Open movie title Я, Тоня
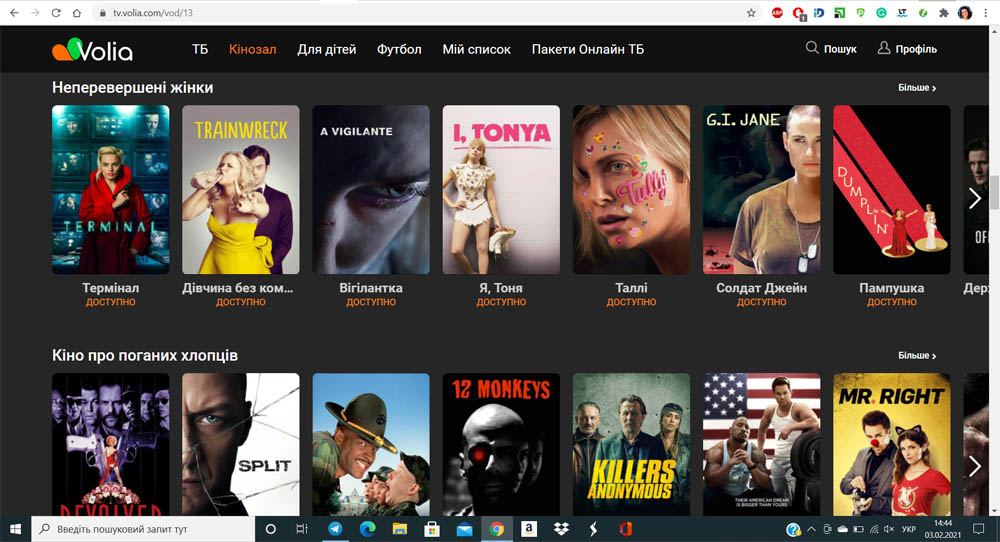 pos(501,288)
